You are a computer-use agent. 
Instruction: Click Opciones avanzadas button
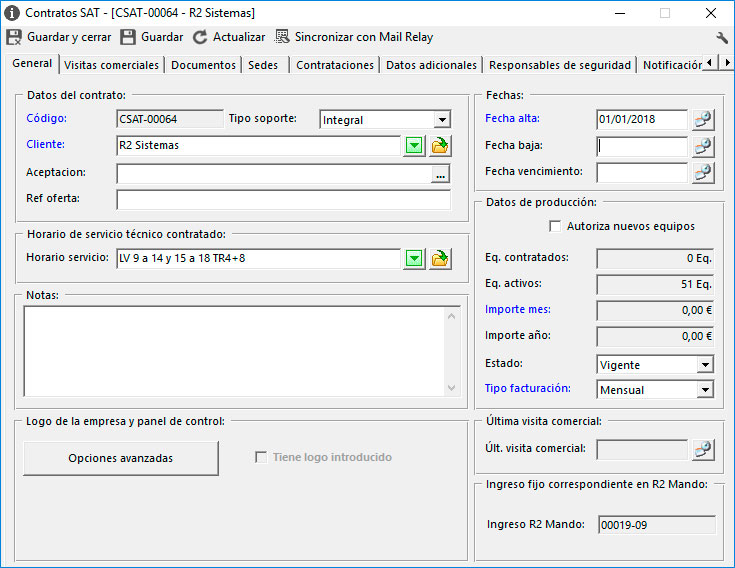pos(120,458)
